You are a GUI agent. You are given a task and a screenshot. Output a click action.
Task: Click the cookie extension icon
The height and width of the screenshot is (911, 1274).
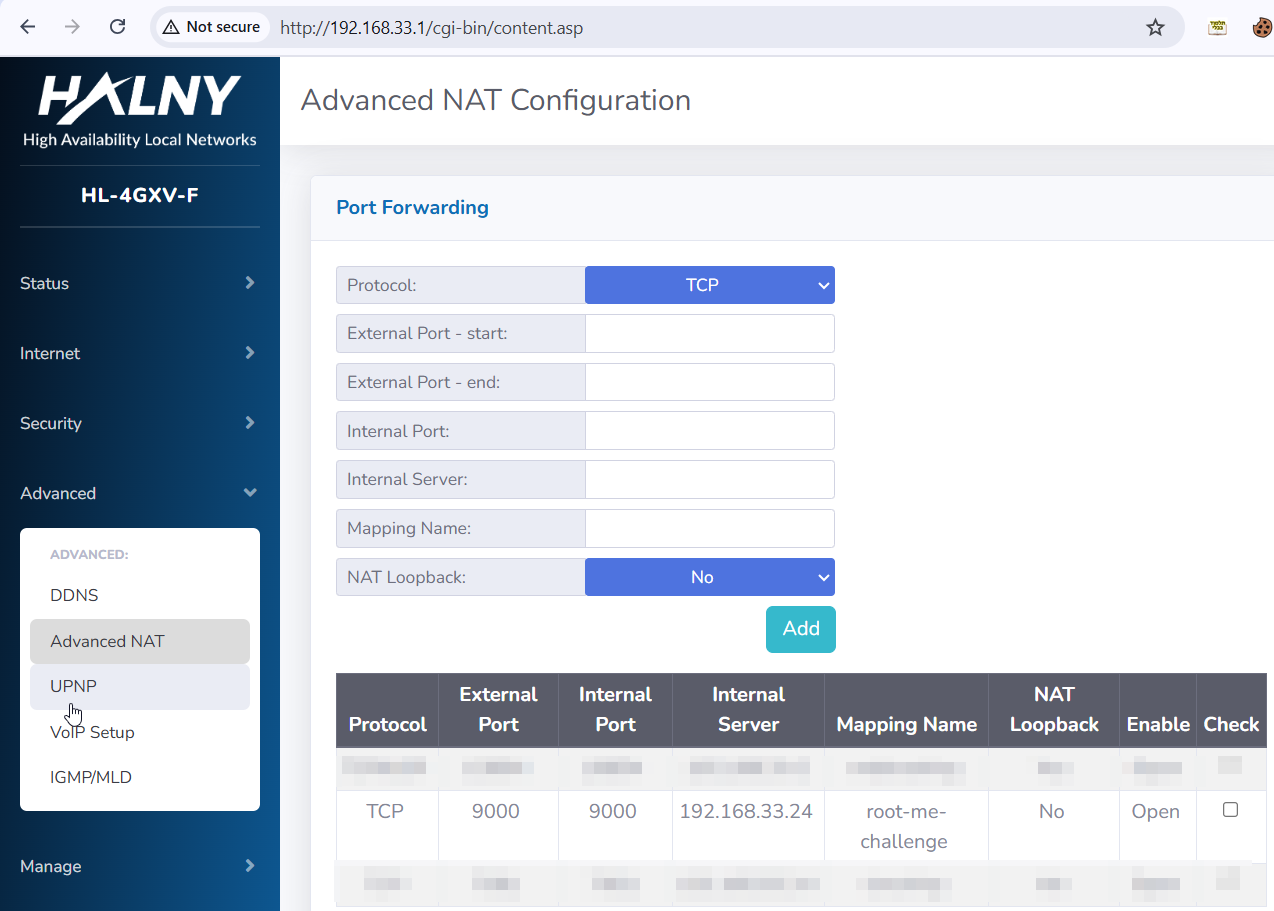(1262, 27)
